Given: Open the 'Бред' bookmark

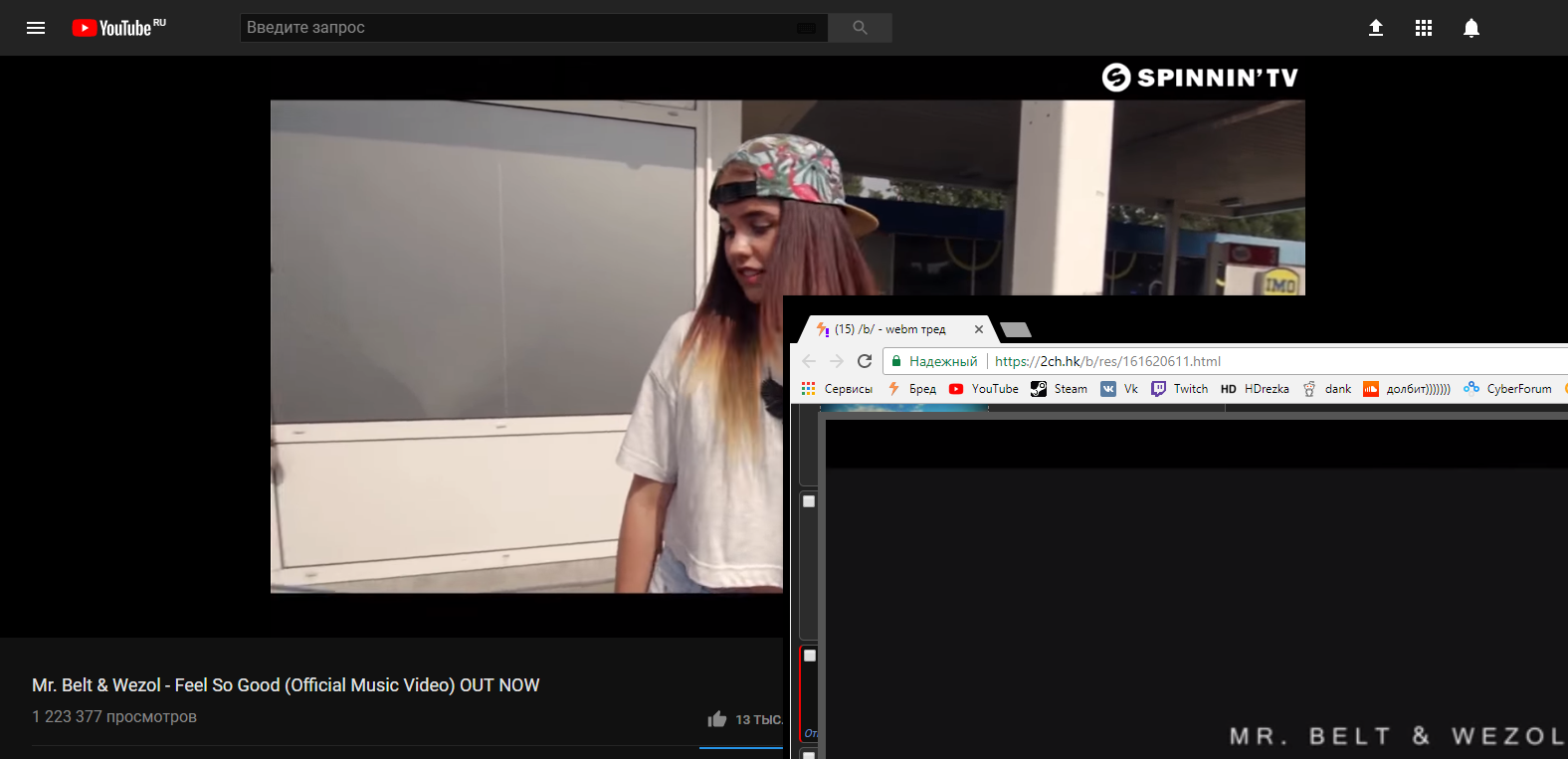Looking at the screenshot, I should 912,389.
